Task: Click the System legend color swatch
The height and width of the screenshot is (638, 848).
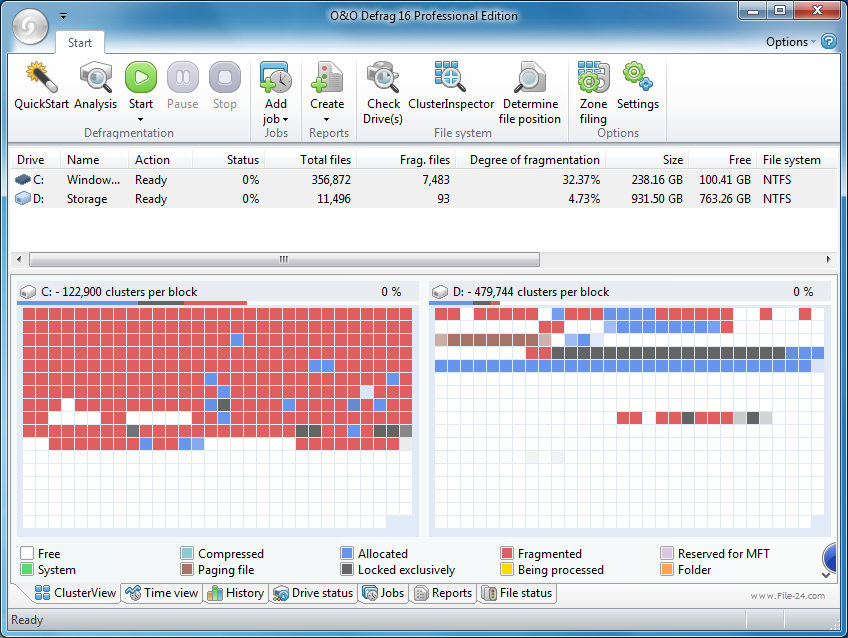Action: pos(27,569)
